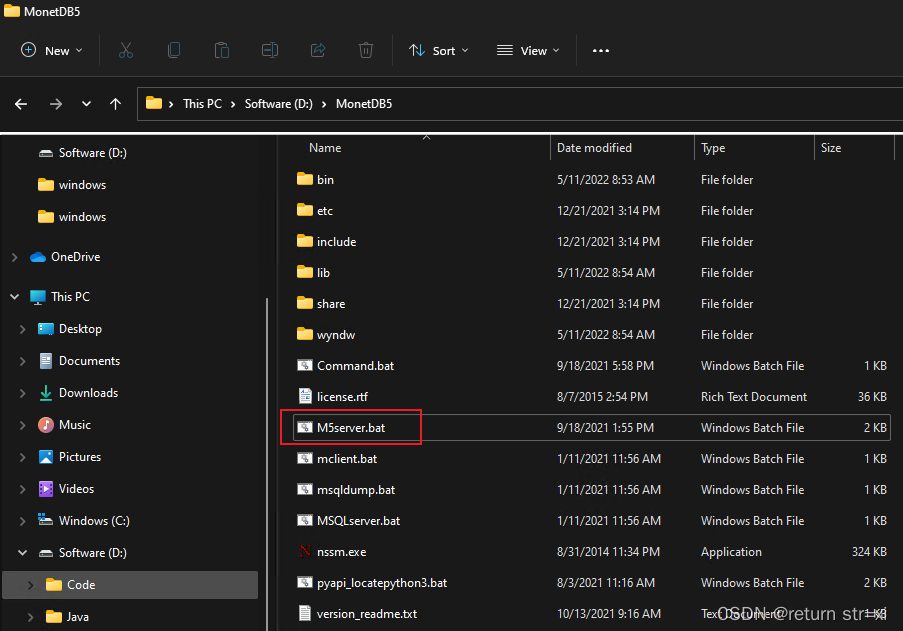Open Pictures in navigation pane
903x631 pixels.
(79, 457)
